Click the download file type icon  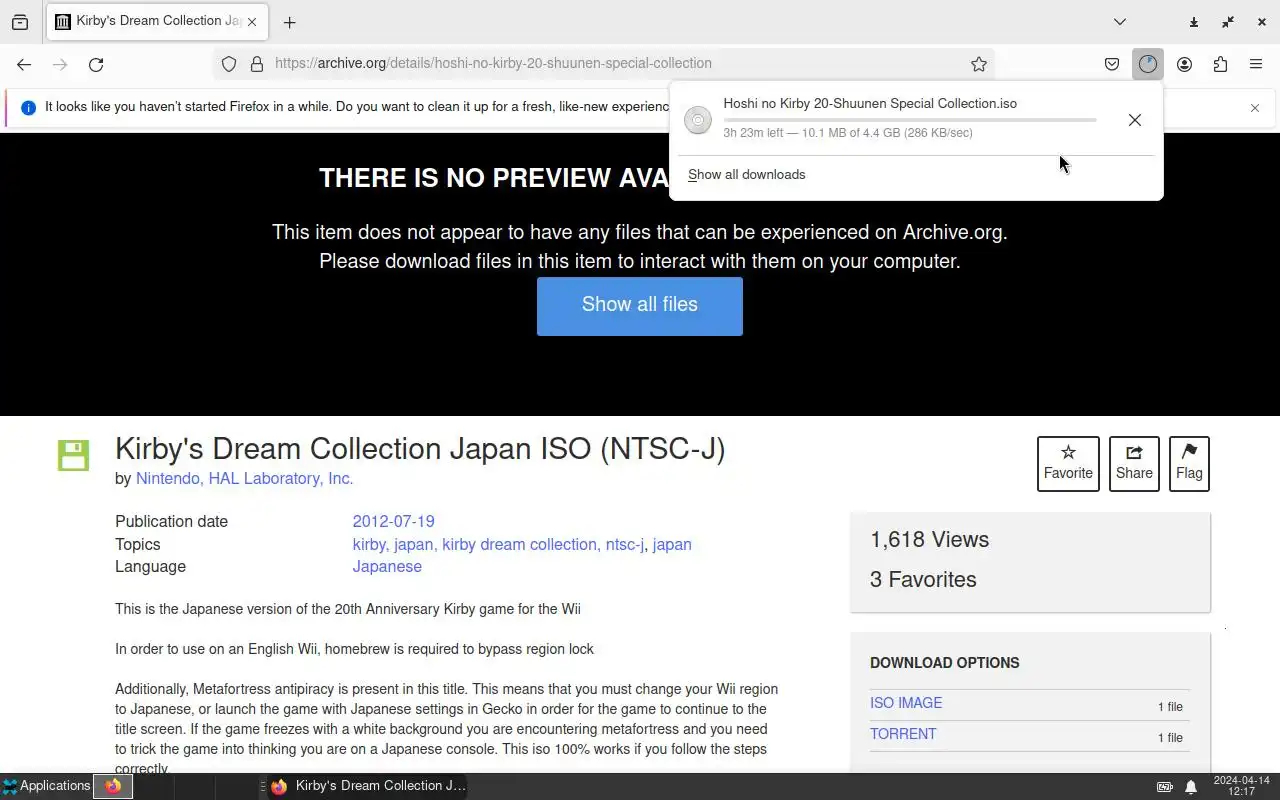698,120
